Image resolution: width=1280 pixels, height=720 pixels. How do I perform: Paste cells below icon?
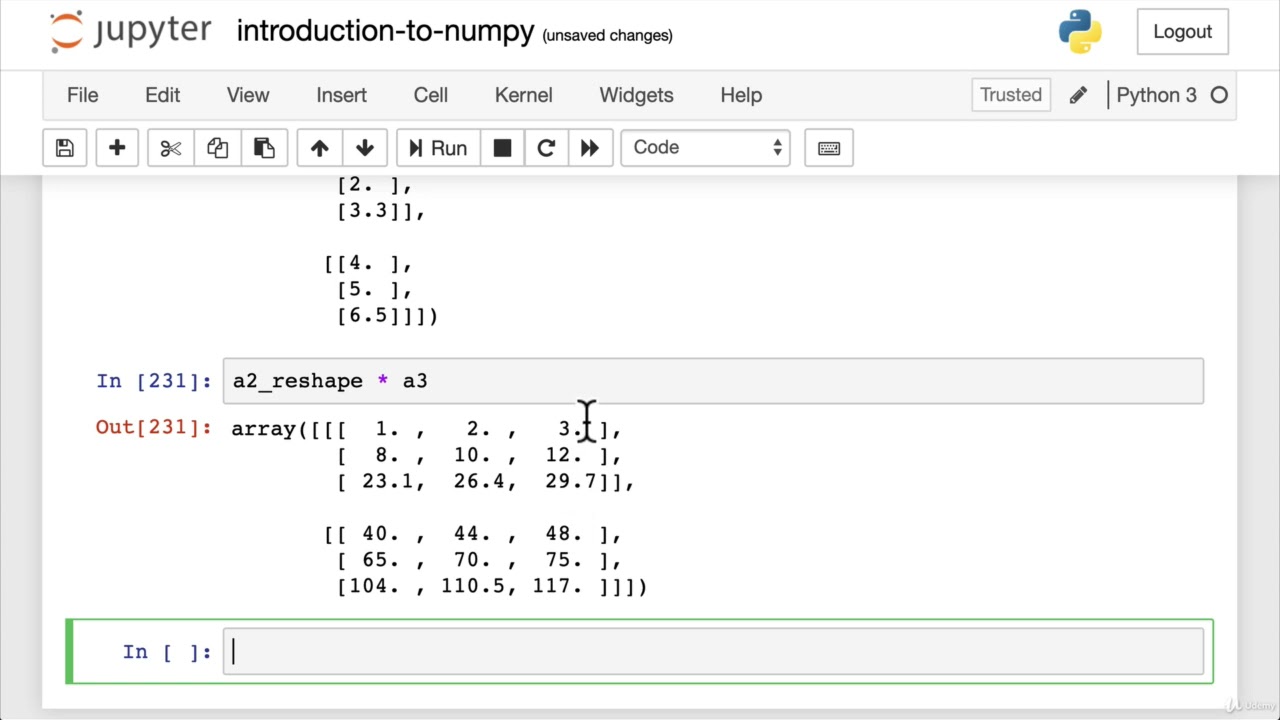tap(264, 148)
